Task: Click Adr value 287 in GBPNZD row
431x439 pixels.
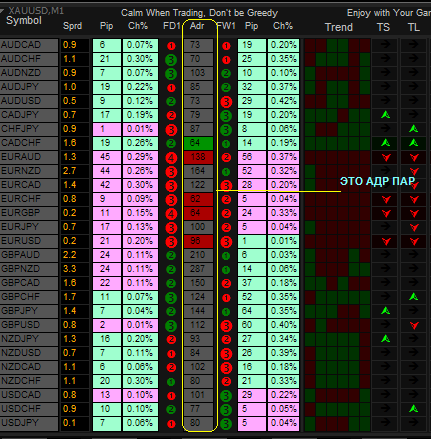Action: click(x=198, y=269)
